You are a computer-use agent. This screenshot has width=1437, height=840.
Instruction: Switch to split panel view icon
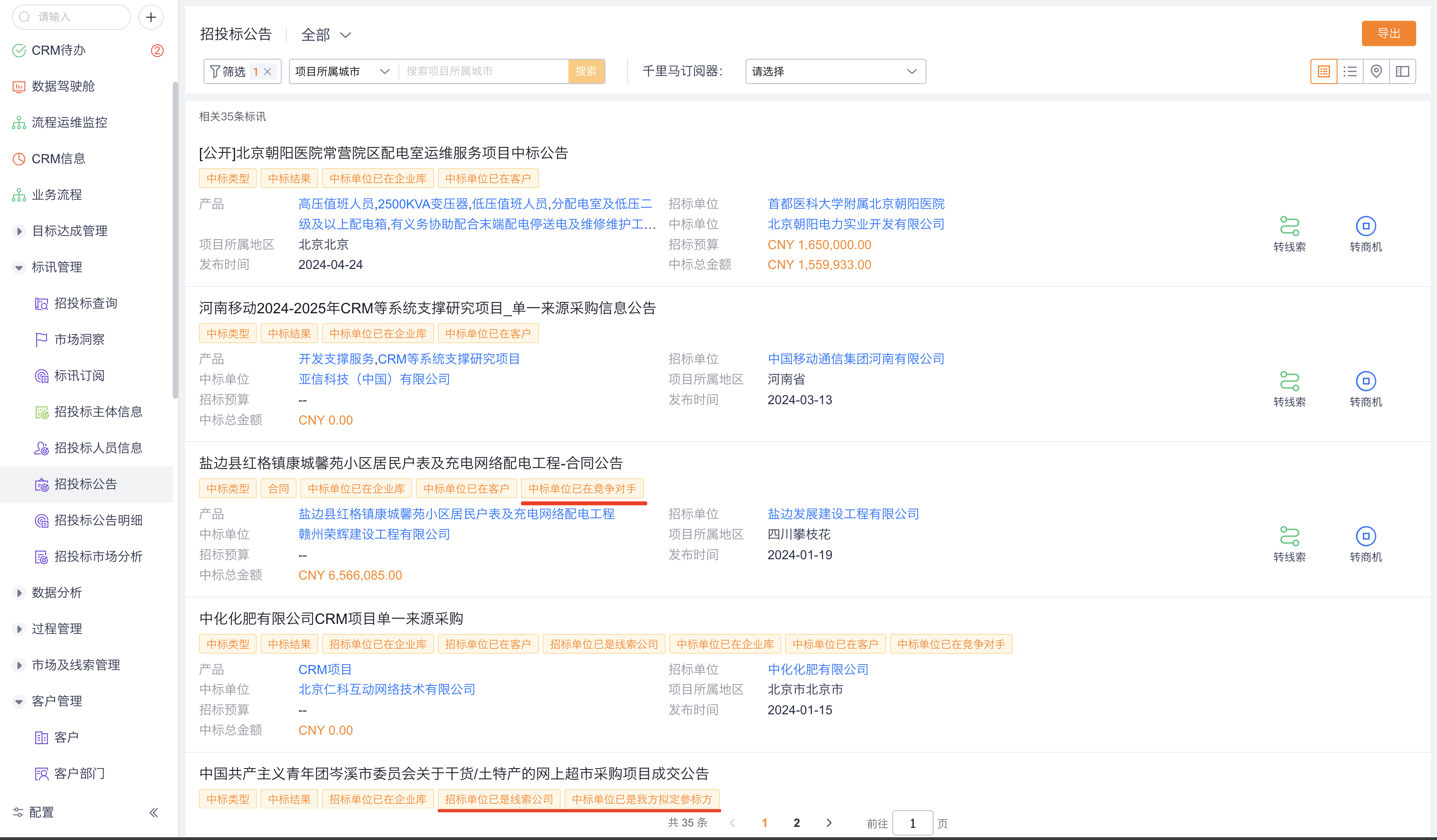click(1402, 71)
